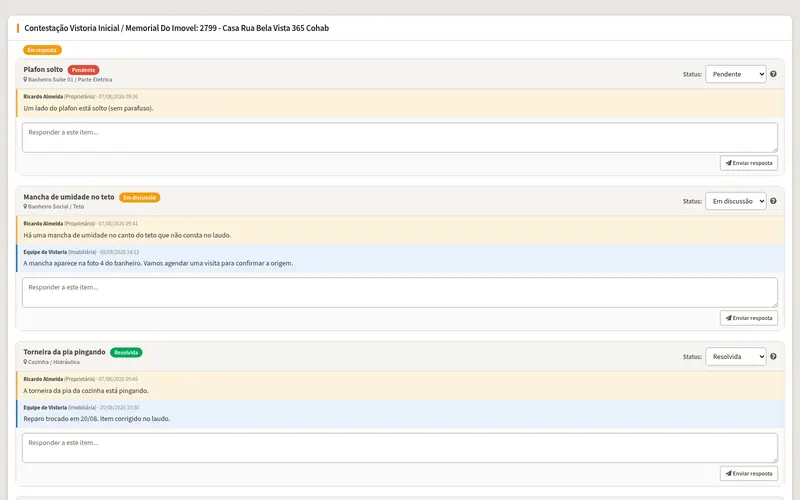Click 'Banheiro Social / Teto' location text

coord(56,207)
